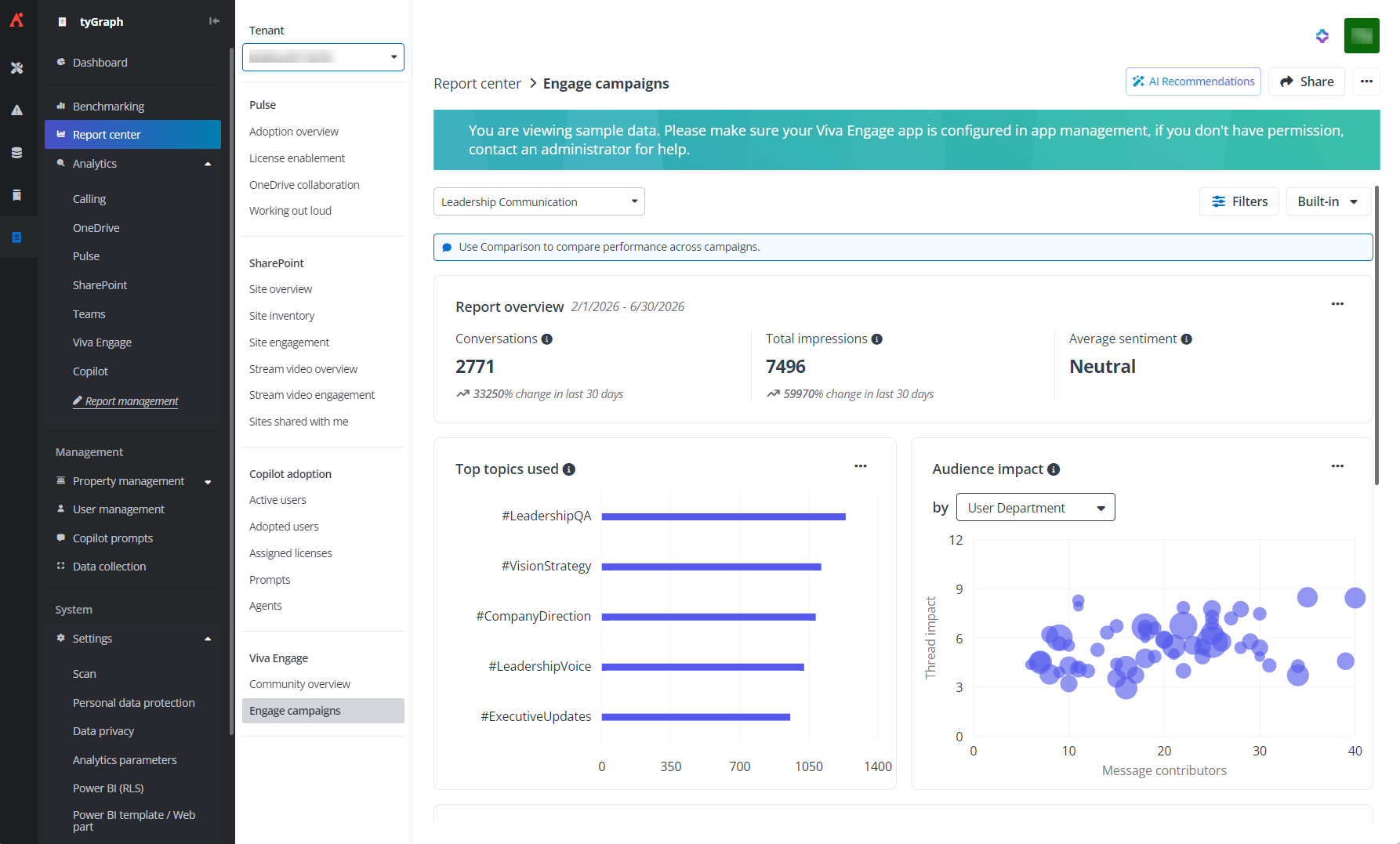Click the AI Recommendations button
1400x844 pixels.
pyautogui.click(x=1193, y=82)
